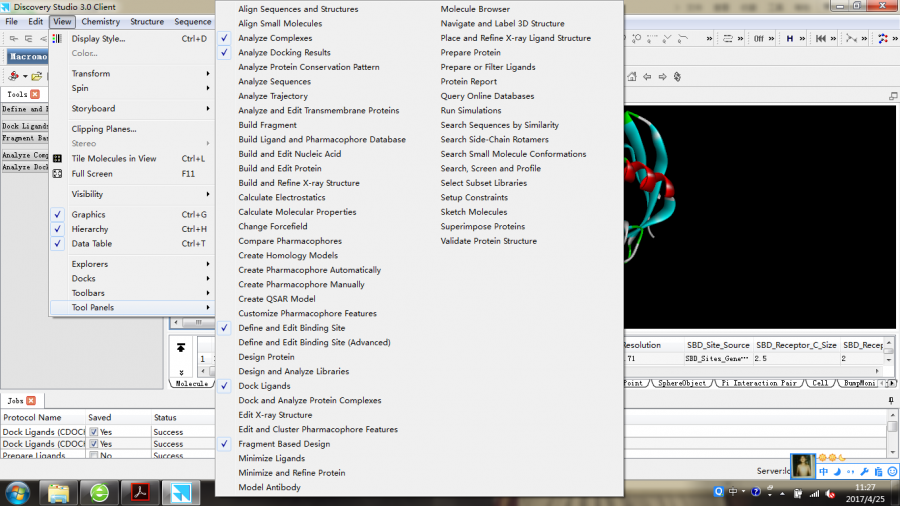
Task: Select Create QSAR Model tool panel
Action: point(277,299)
